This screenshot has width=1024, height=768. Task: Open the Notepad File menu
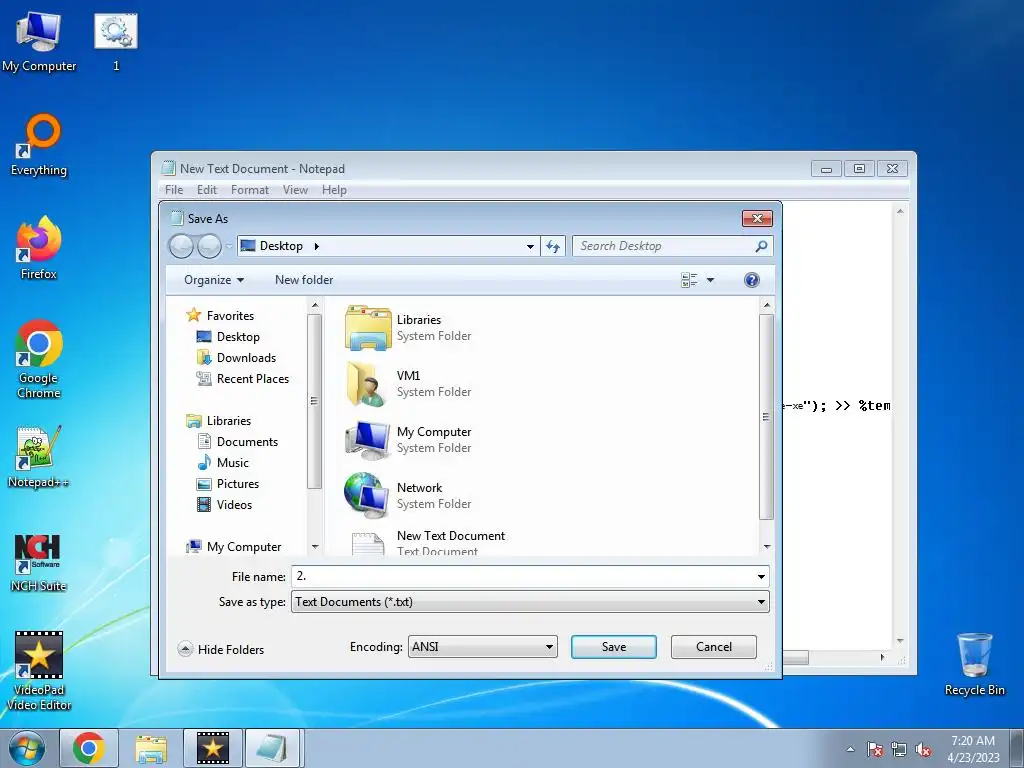tap(174, 190)
